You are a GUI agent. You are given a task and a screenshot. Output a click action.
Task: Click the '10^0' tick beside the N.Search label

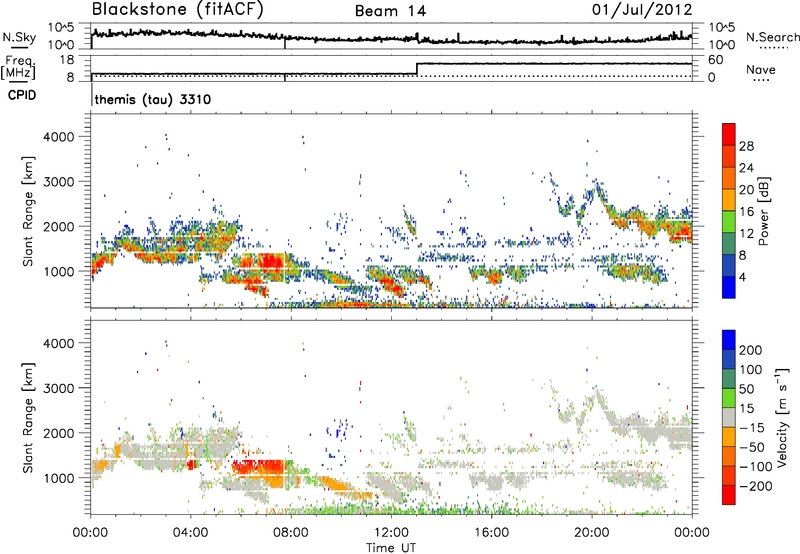tap(722, 45)
